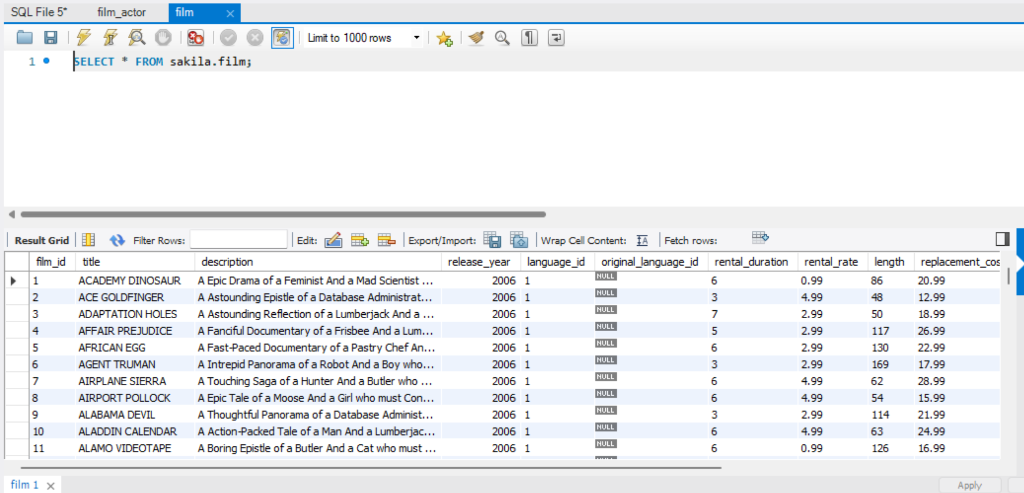Click the rental_rate column header

(x=832, y=262)
